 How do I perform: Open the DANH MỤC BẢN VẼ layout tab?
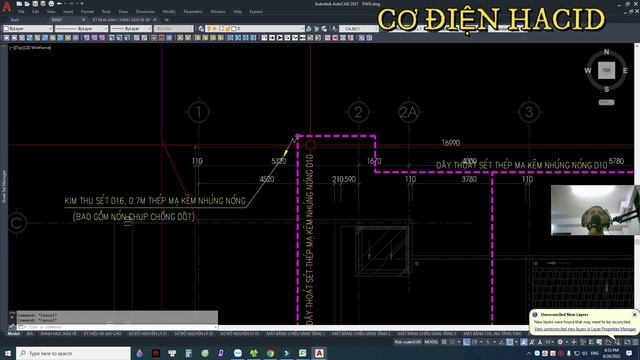58,334
